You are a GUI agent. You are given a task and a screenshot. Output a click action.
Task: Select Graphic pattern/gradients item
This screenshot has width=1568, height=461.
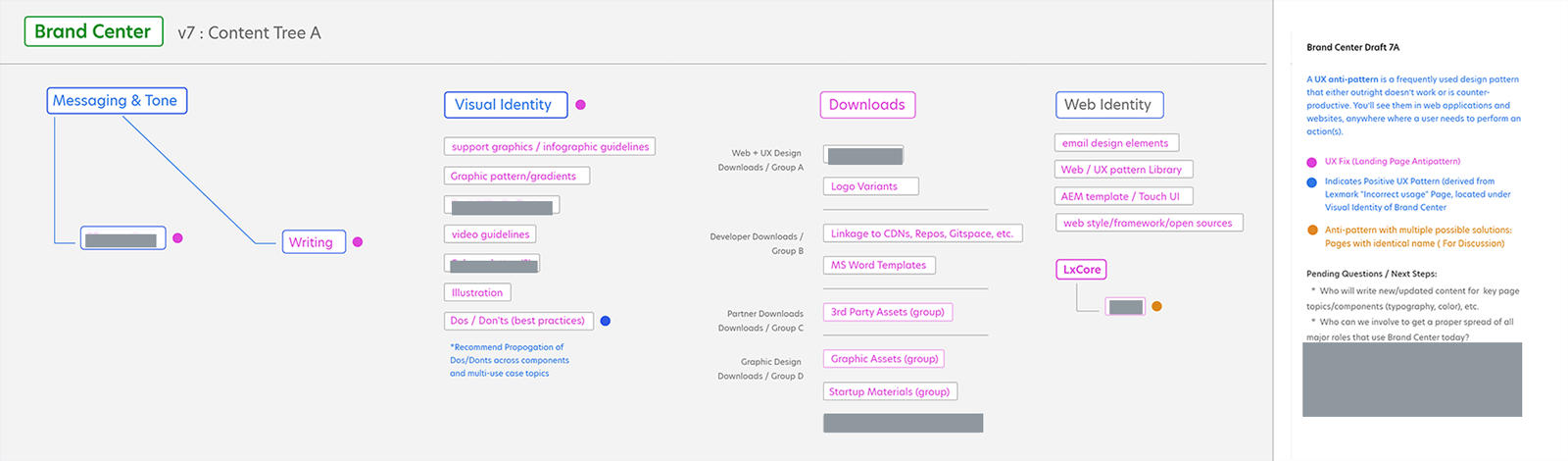(x=515, y=177)
